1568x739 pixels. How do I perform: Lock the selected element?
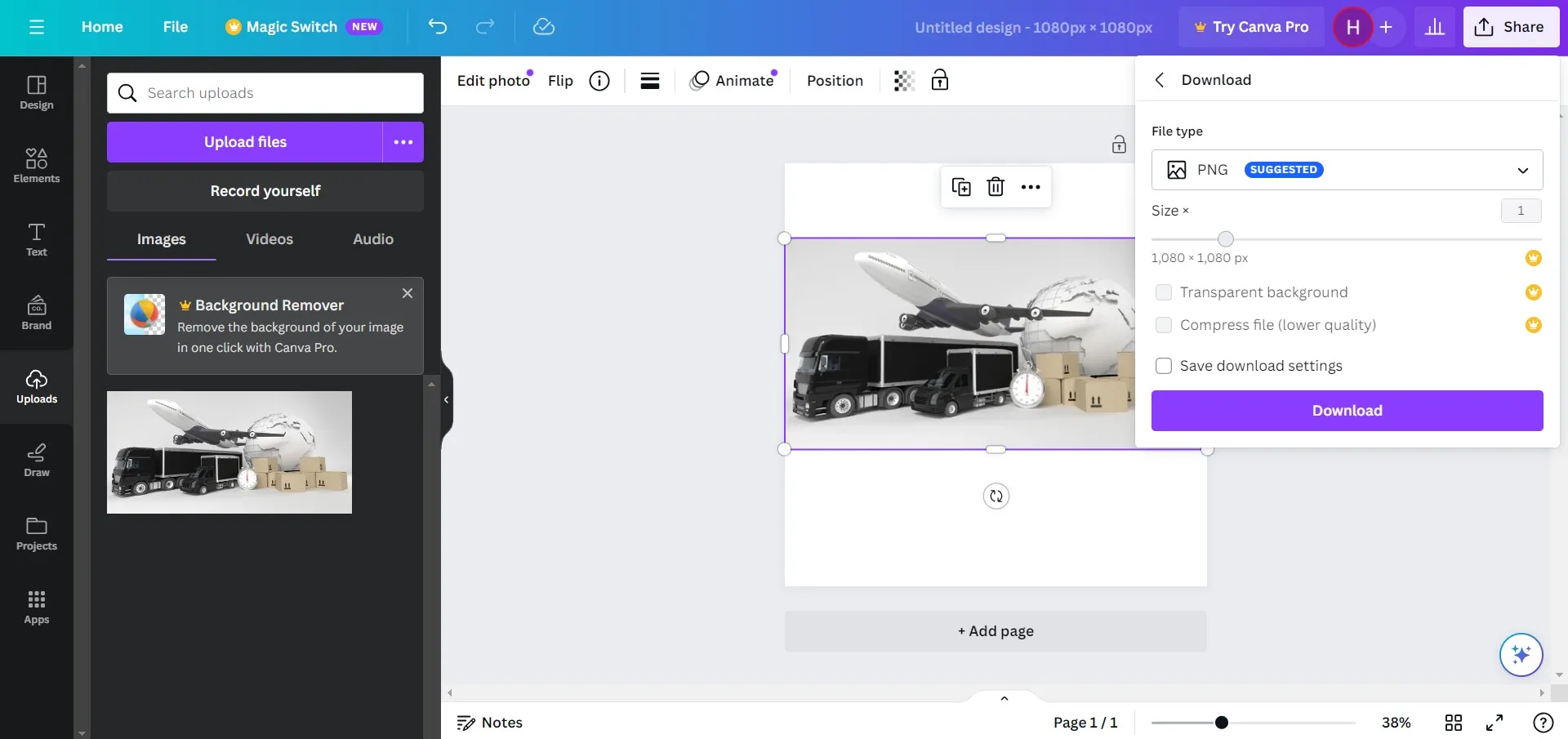point(940,80)
